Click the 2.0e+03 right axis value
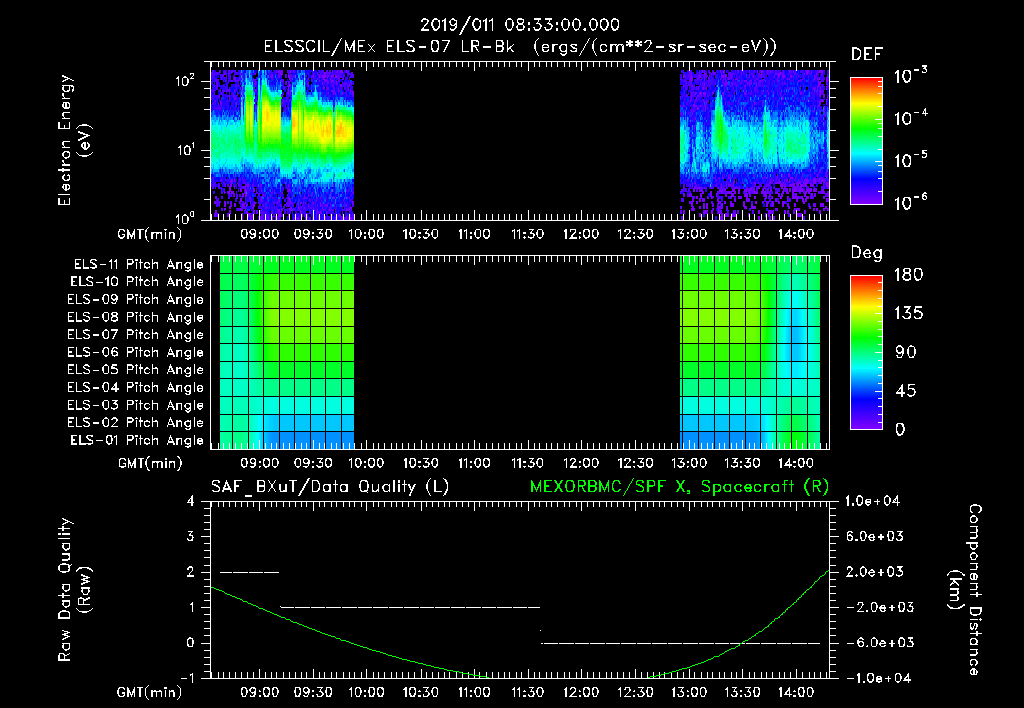 875,572
